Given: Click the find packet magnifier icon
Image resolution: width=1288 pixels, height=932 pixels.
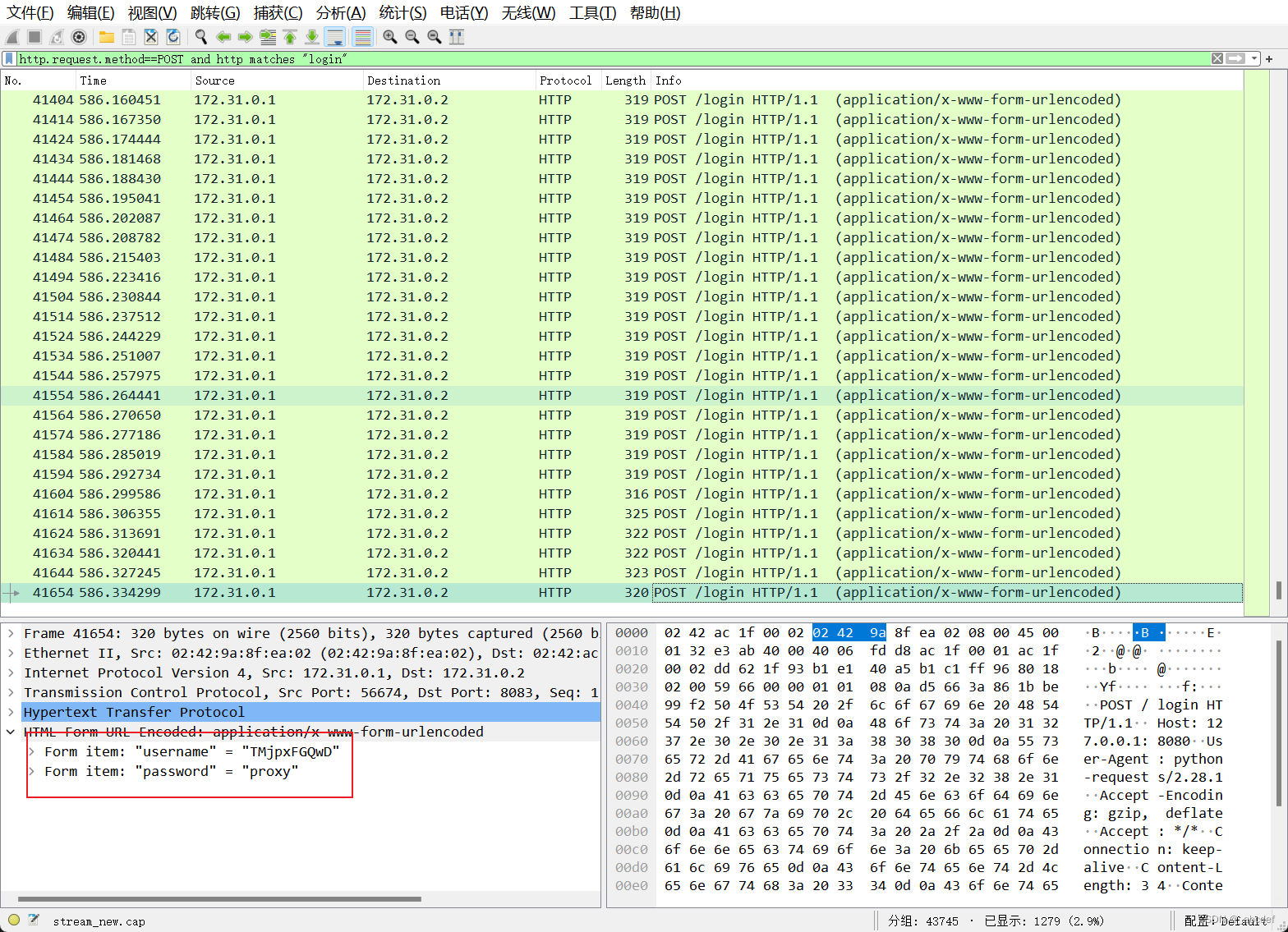Looking at the screenshot, I should click(201, 37).
